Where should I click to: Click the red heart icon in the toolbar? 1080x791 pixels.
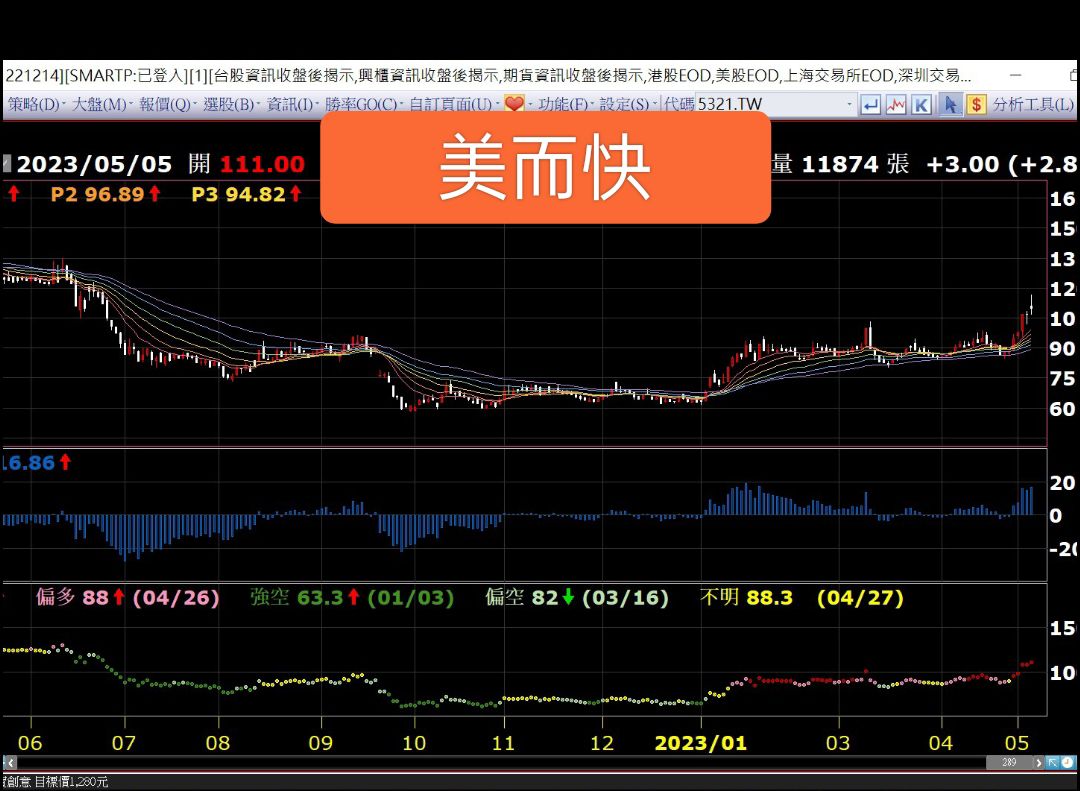[513, 103]
